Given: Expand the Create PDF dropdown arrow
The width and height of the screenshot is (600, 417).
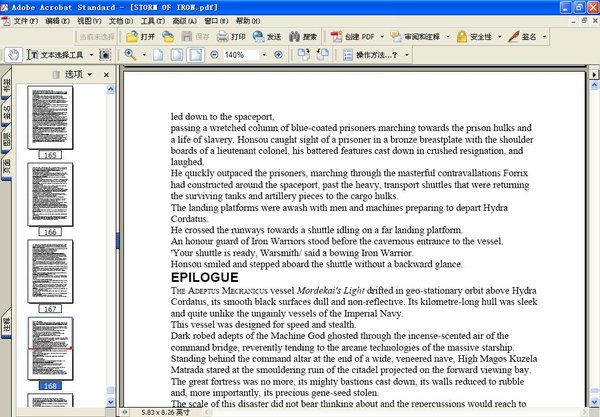Looking at the screenshot, I should [382, 37].
